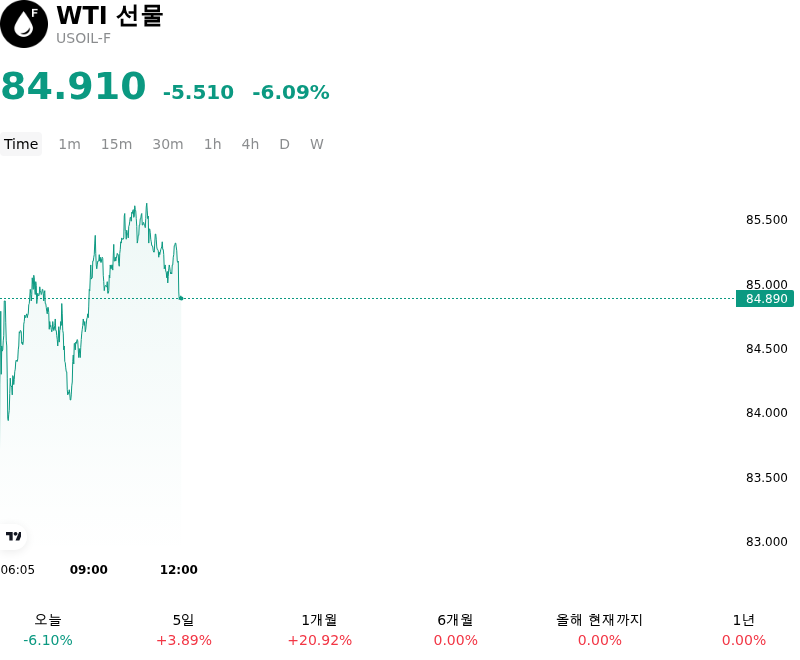Image resolution: width=800 pixels, height=660 pixels.
Task: Click the latest price dot on chart
Action: tap(181, 298)
